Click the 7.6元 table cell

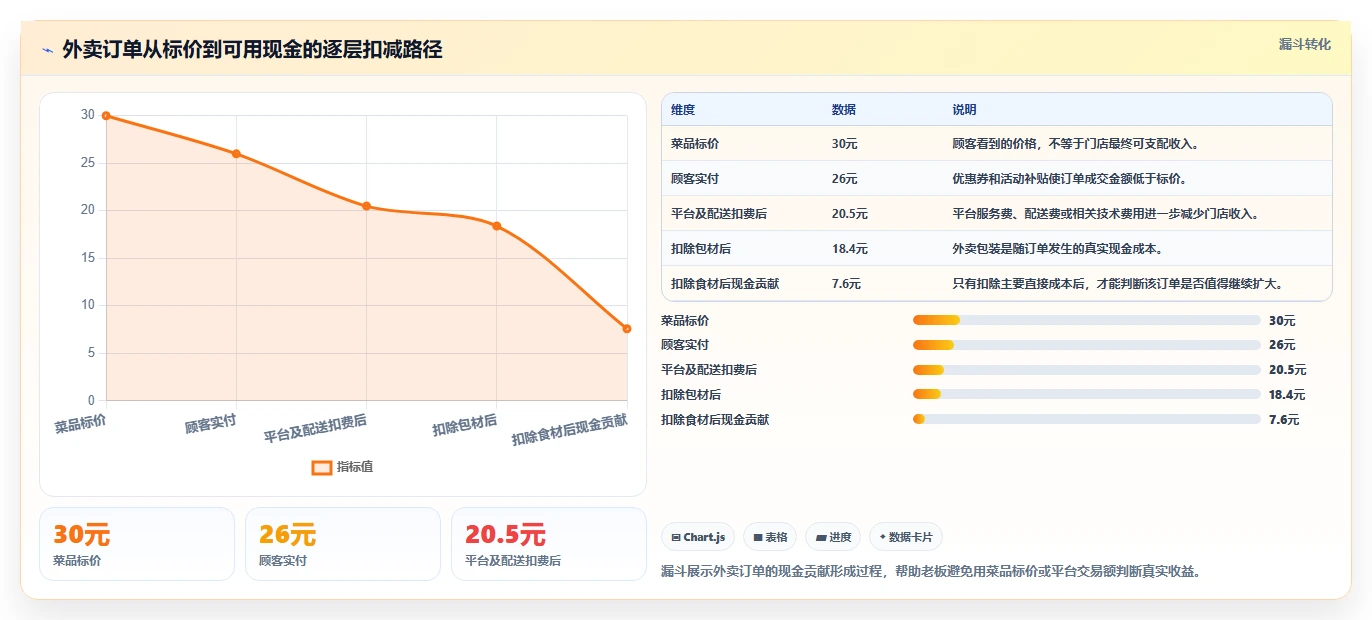[846, 284]
